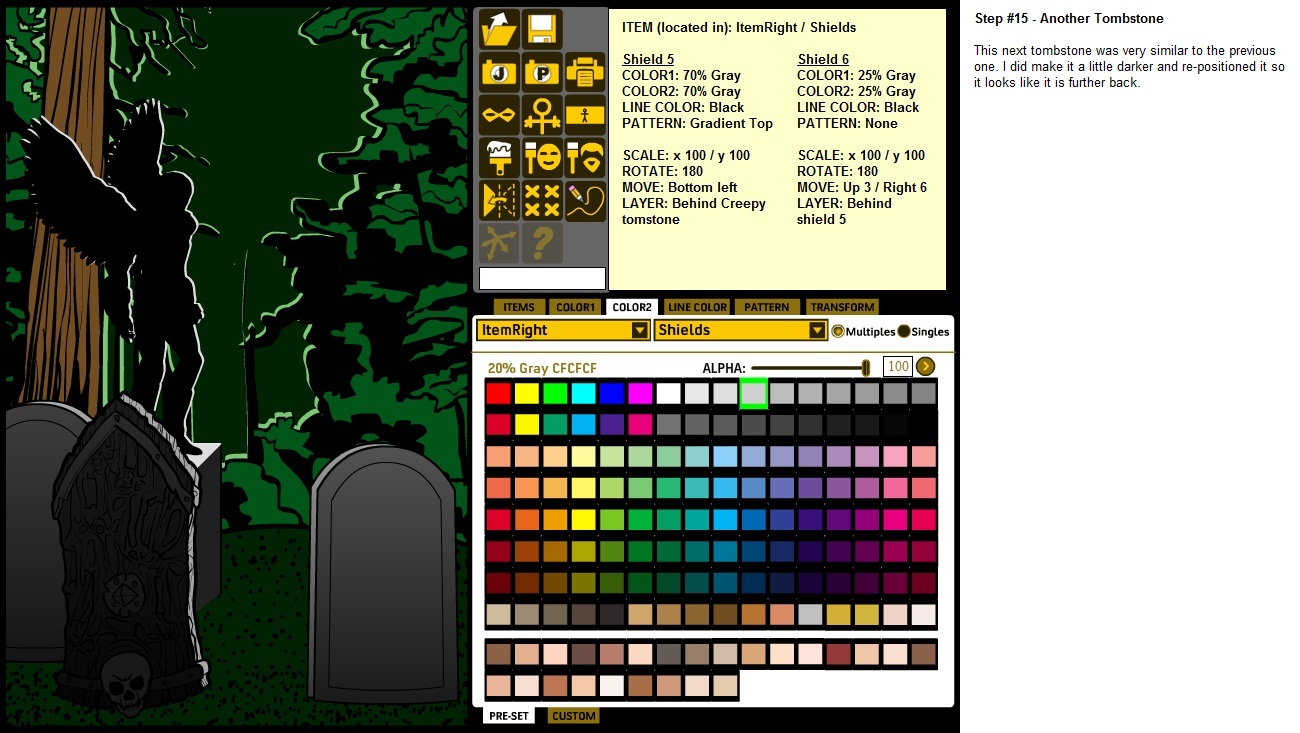Click the 'PATTERN: Gradient Top' text
This screenshot has height=733, width=1300.
click(x=697, y=124)
